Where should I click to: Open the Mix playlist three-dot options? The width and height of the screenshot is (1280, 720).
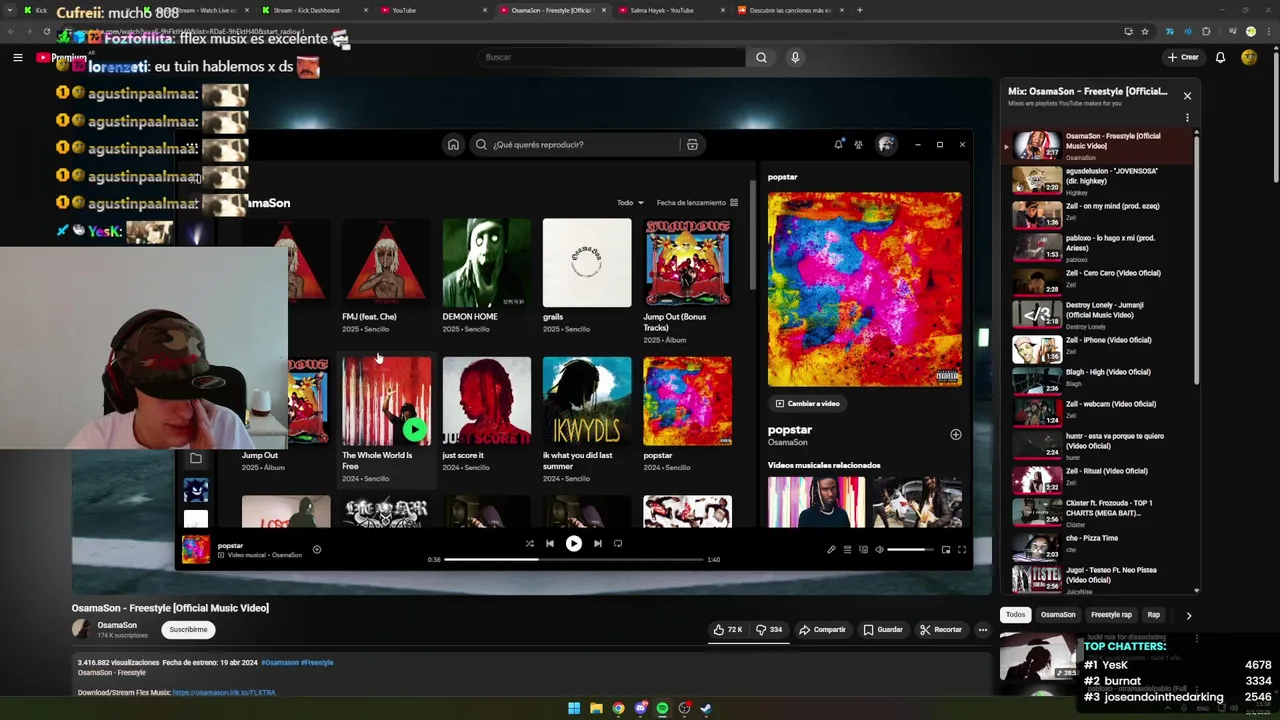click(x=1187, y=117)
